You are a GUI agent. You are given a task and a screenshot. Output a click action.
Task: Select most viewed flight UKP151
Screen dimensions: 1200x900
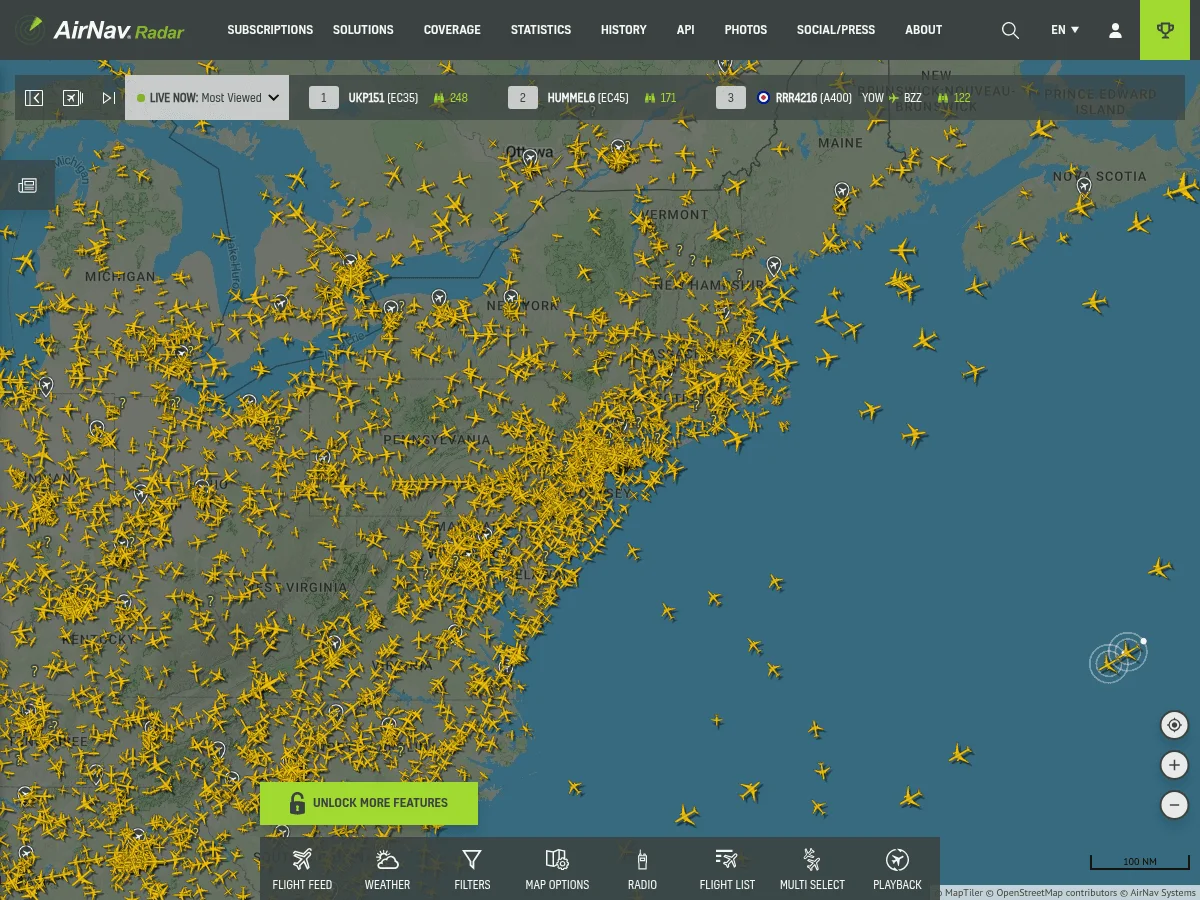point(383,98)
